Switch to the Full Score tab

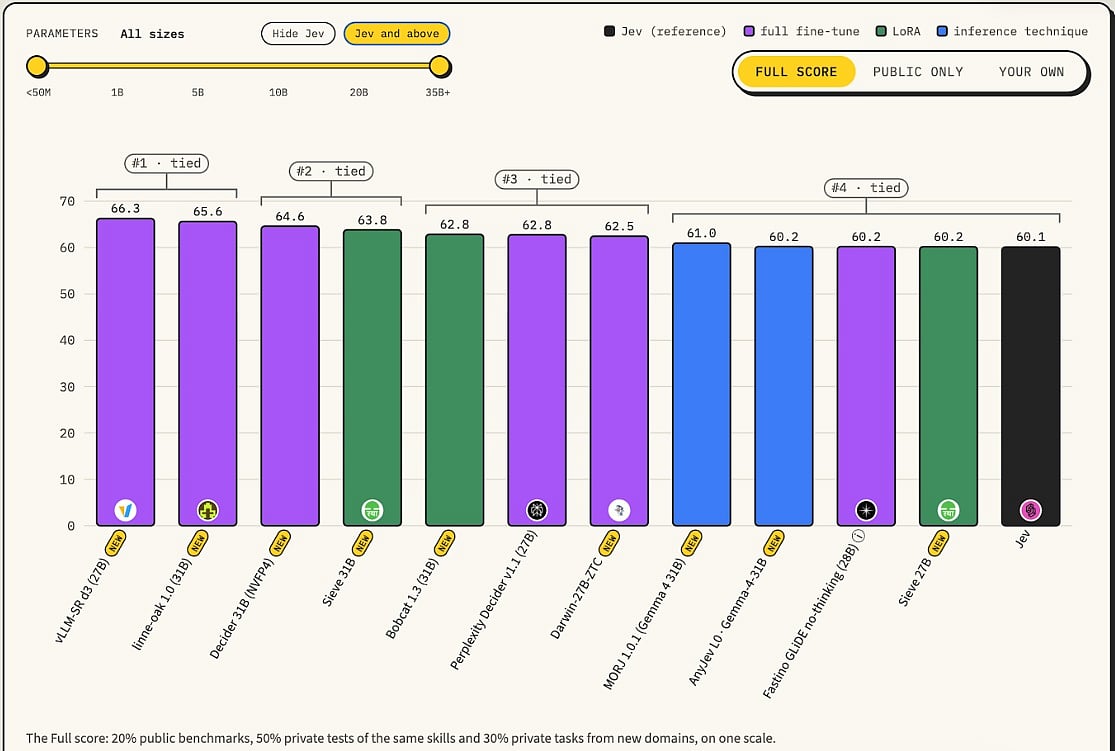[796, 72]
